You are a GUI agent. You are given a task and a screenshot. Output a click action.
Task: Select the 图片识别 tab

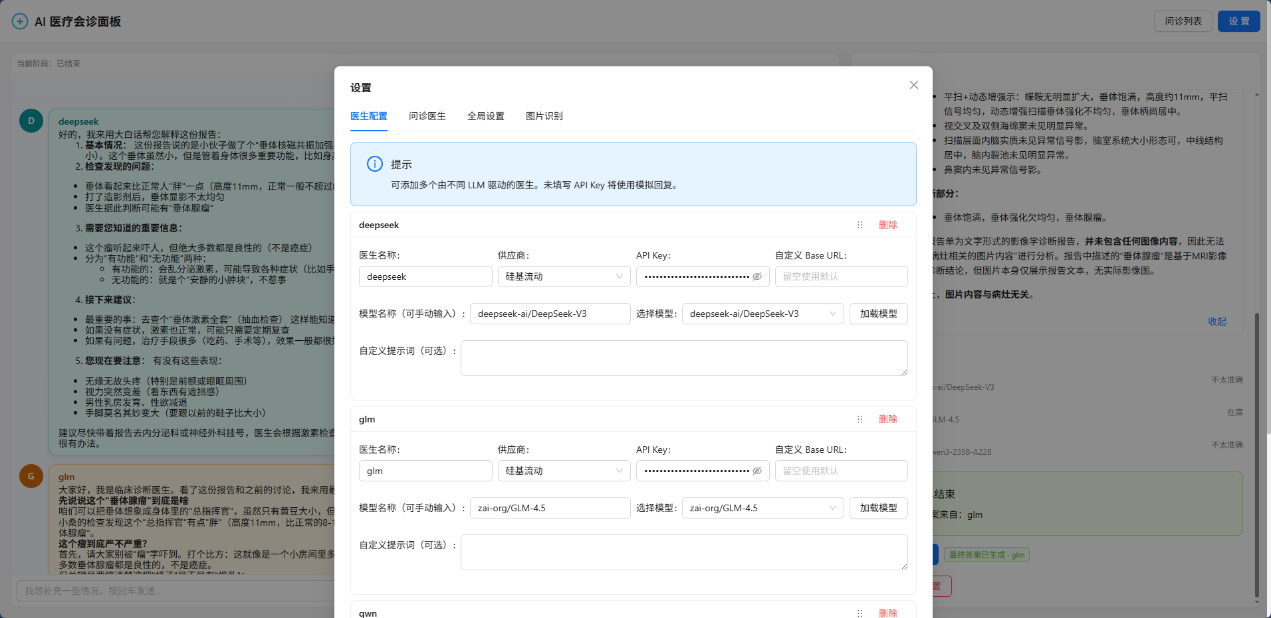tap(544, 116)
